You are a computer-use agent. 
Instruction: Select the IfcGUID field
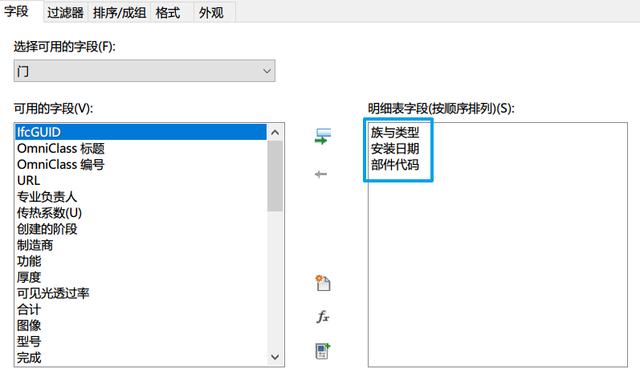pos(141,132)
